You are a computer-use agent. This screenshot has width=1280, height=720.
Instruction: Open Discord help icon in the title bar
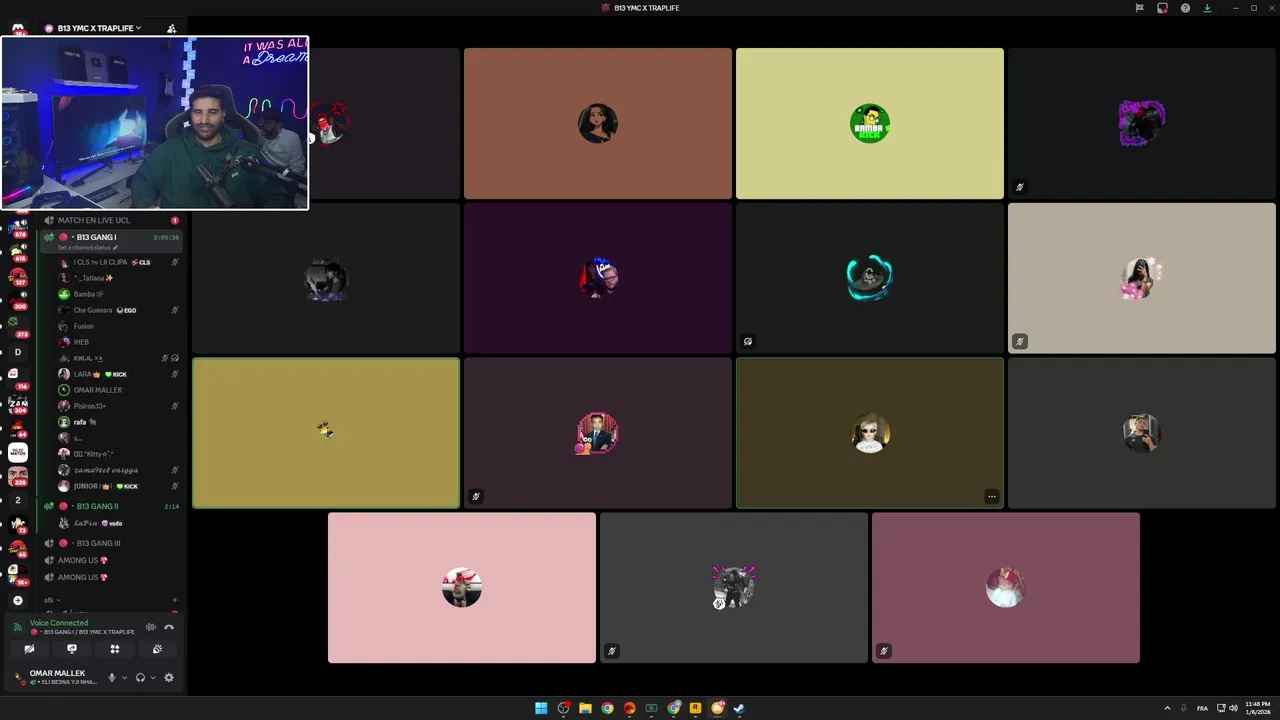click(1185, 8)
